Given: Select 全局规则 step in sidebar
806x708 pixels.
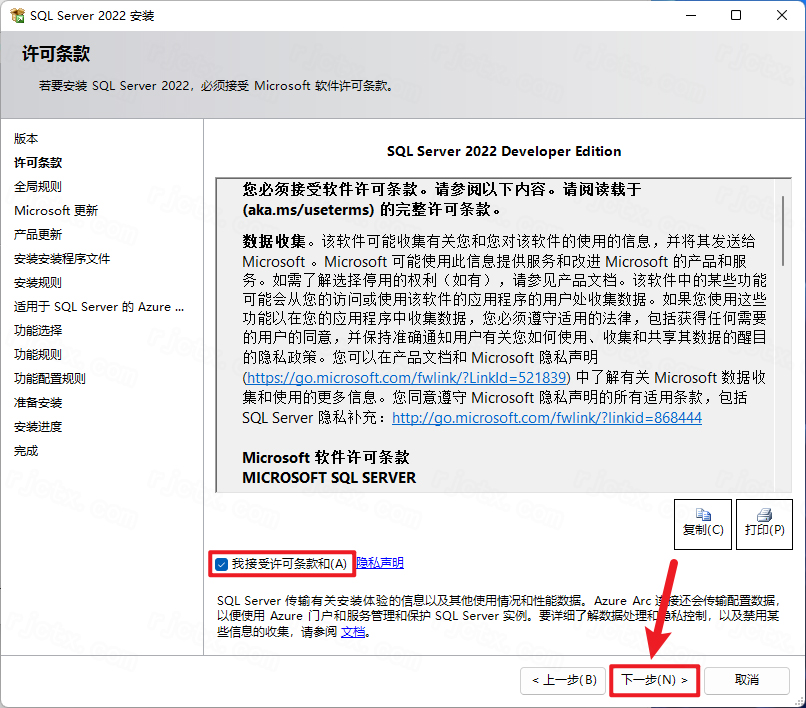Looking at the screenshot, I should [x=38, y=186].
